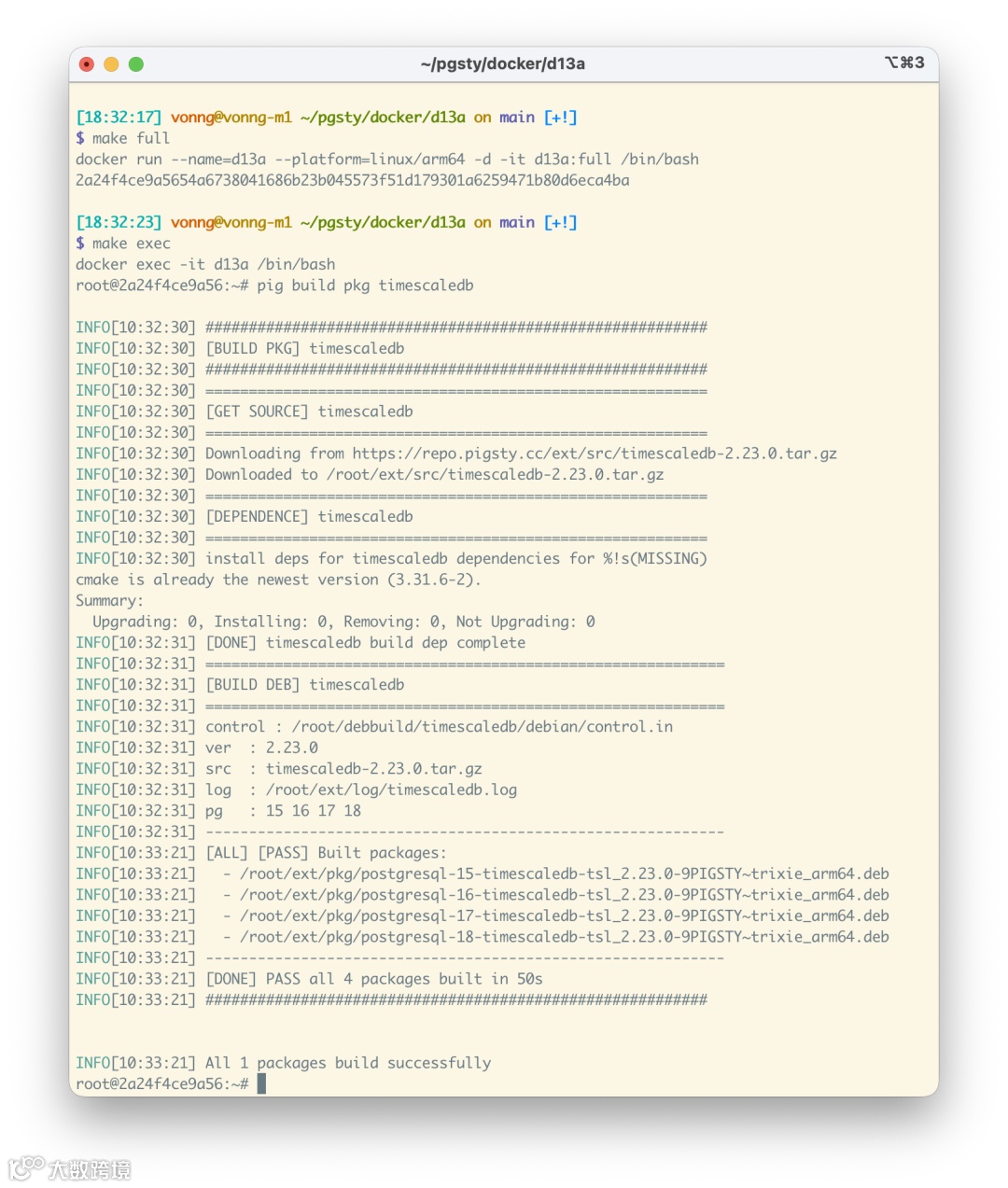Click the terminal cursor at the final root prompt
The image size is (1008, 1188).
(x=261, y=1083)
